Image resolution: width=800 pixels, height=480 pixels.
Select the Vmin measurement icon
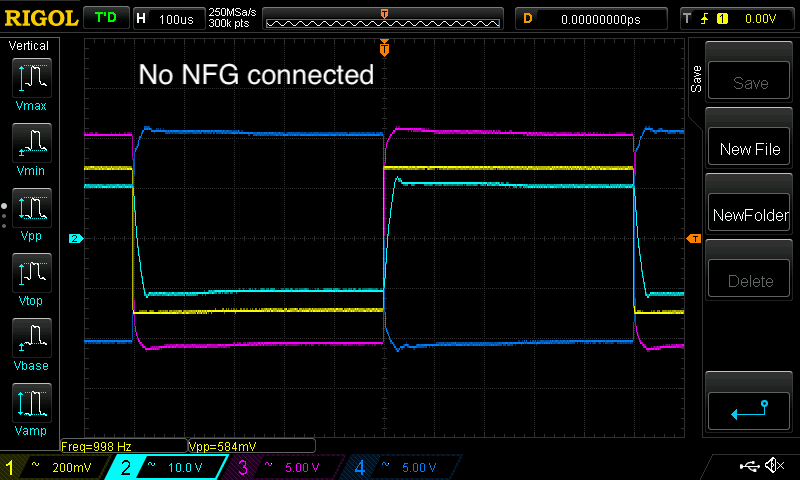click(32, 143)
